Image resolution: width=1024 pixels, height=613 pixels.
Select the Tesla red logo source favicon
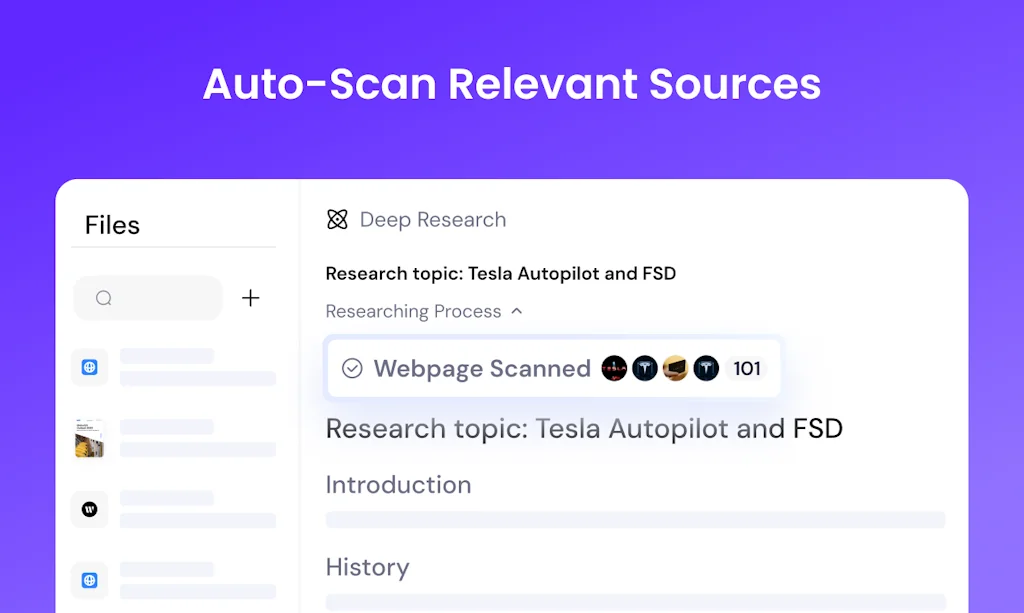click(614, 368)
